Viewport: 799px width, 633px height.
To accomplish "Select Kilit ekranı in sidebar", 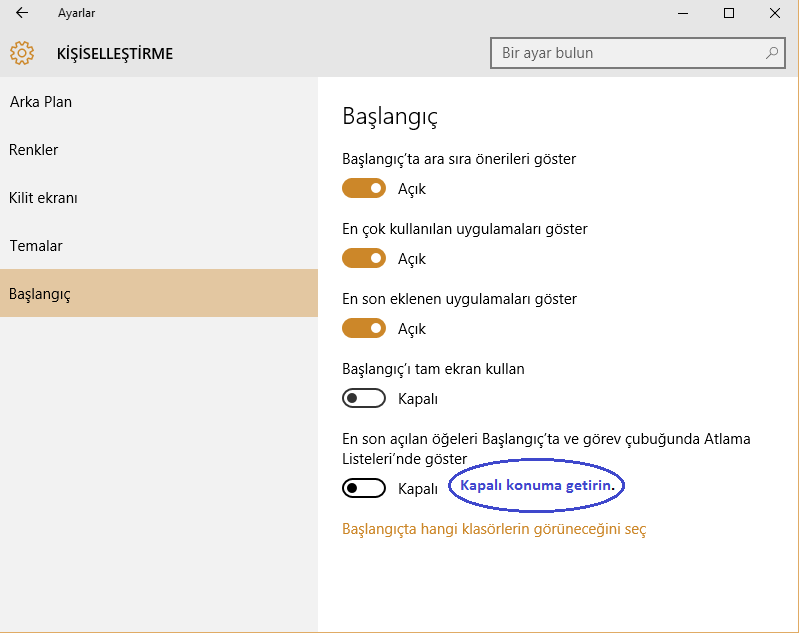I will click(x=44, y=198).
